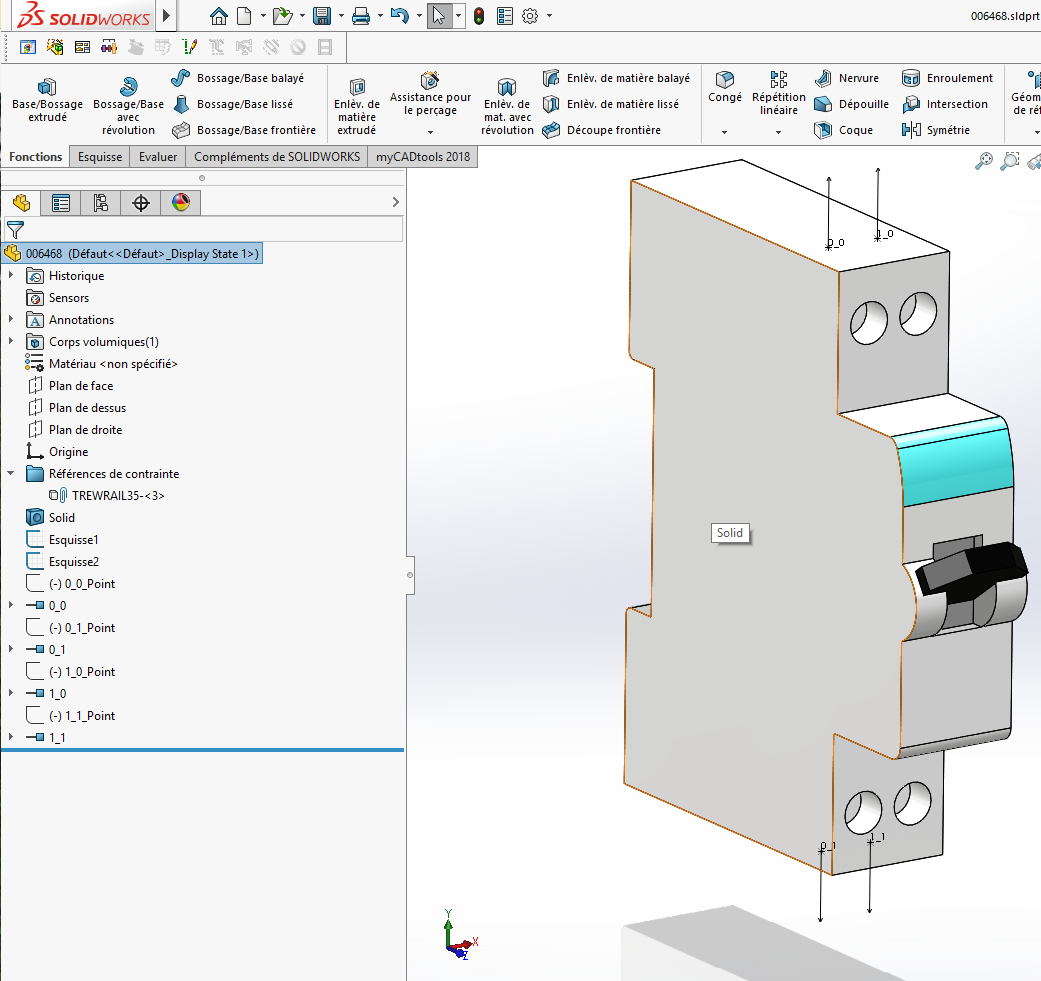
Task: Select Esquisse1 sketch in tree
Action: 73,540
